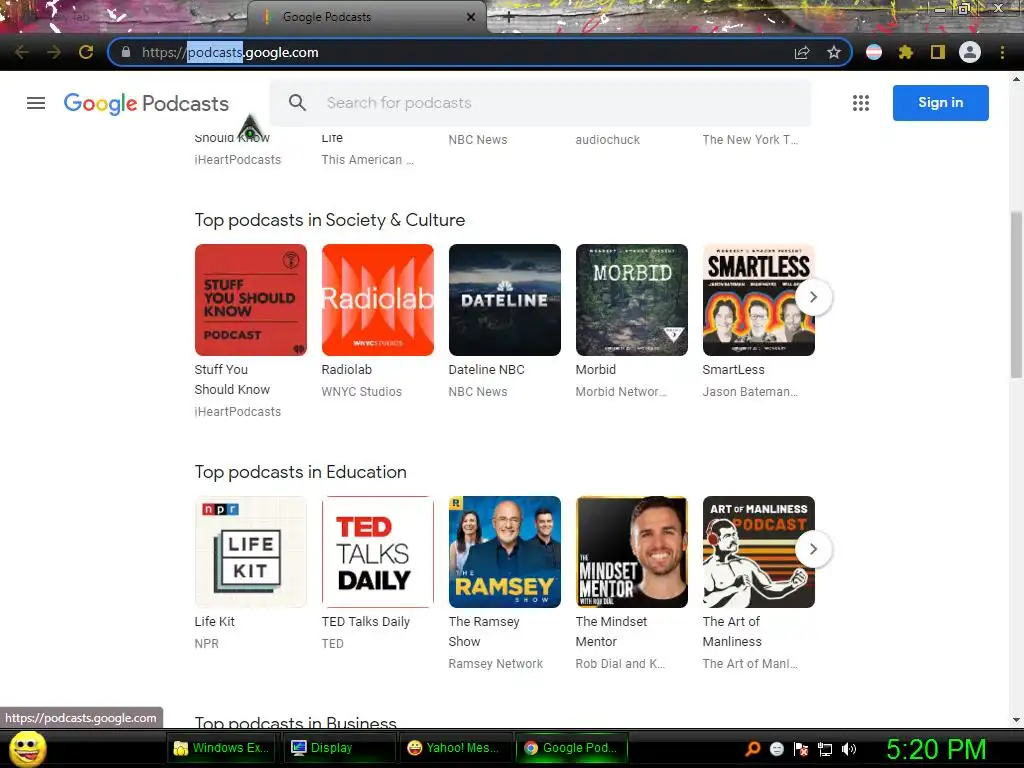The height and width of the screenshot is (768, 1024).
Task: Show more Society & Culture podcasts
Action: click(813, 297)
